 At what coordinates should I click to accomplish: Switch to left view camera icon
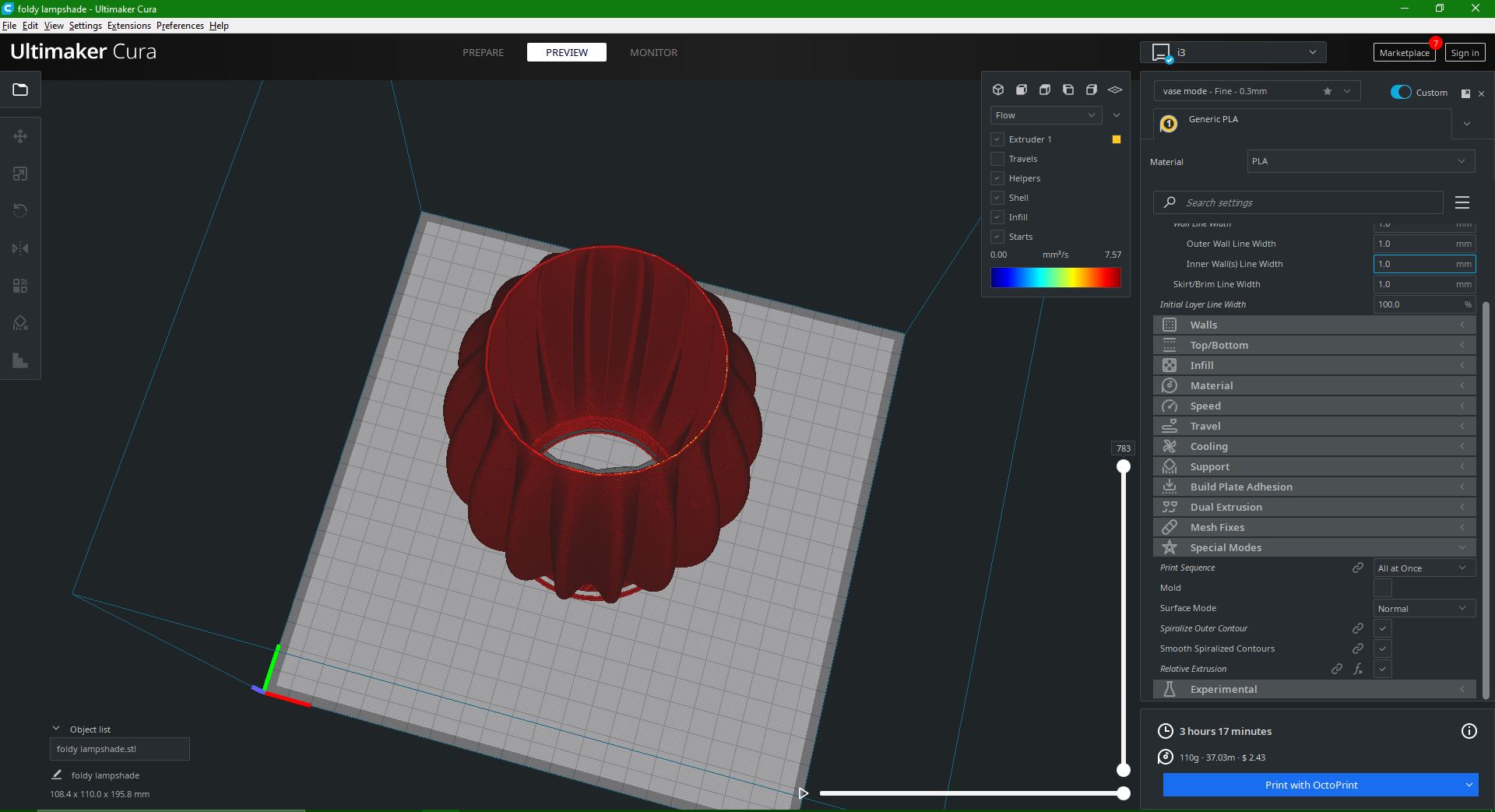1068,90
